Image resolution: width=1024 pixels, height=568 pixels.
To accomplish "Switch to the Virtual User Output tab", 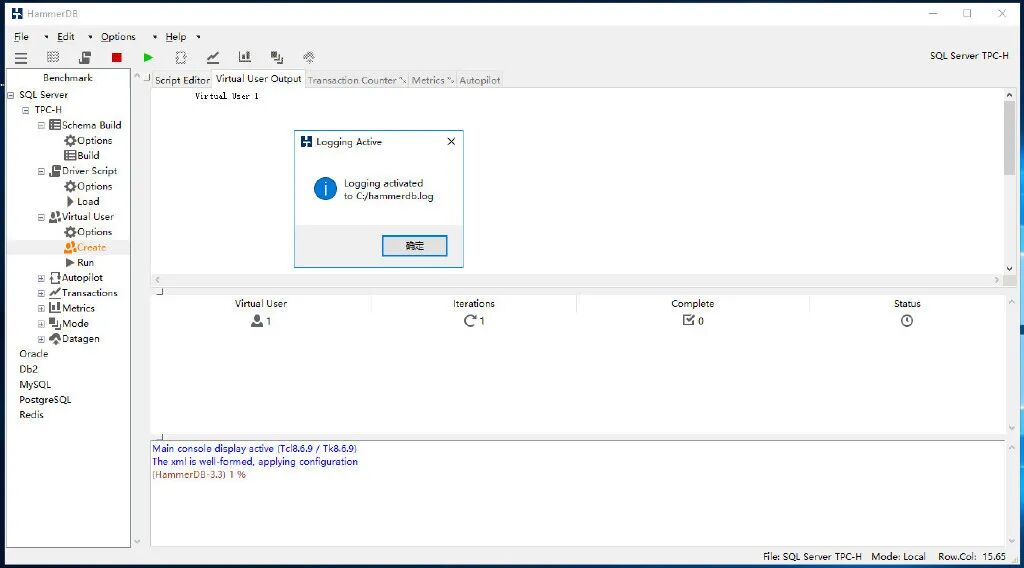I will click(259, 78).
